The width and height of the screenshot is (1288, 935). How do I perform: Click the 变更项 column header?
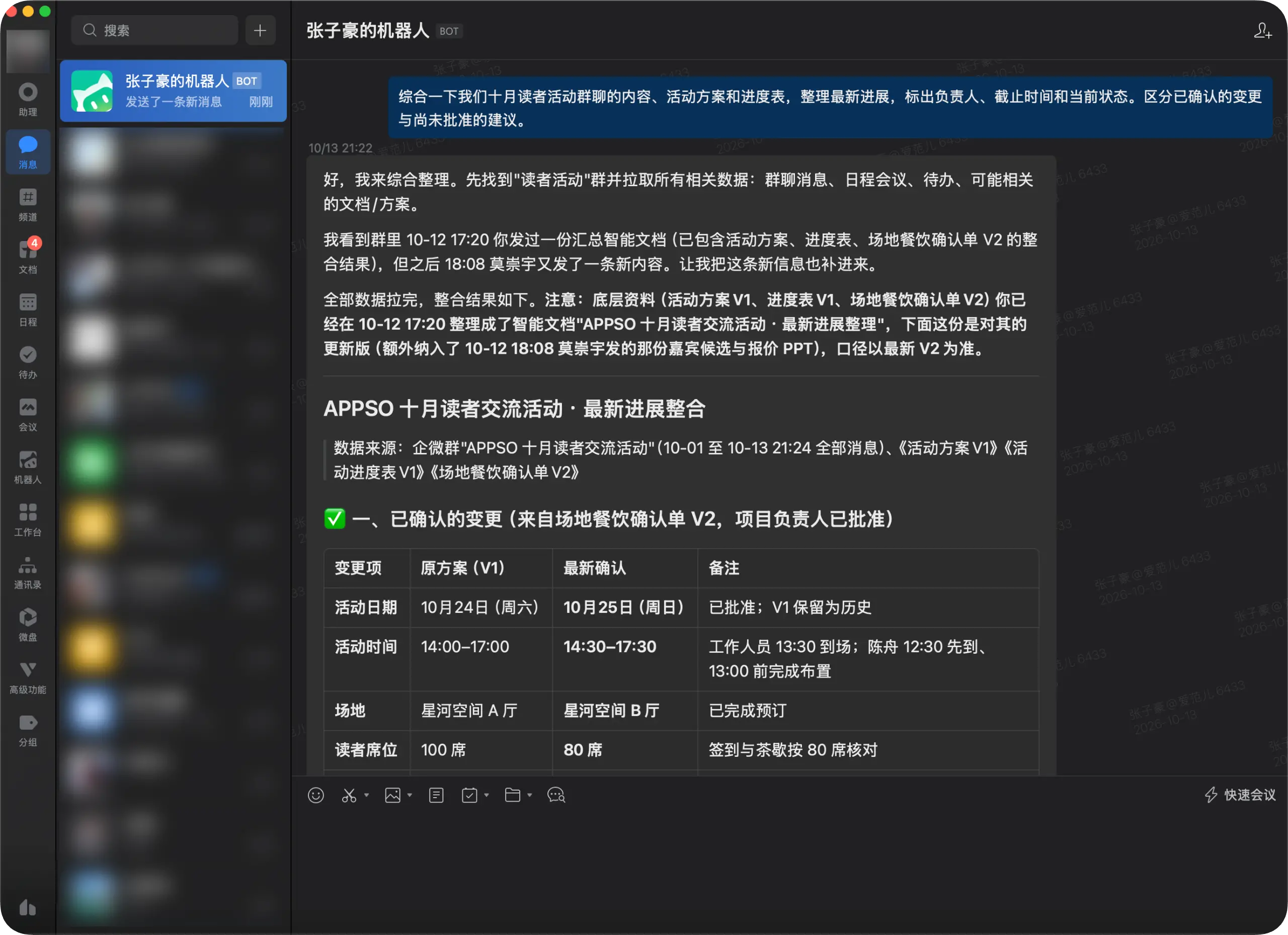(367, 568)
